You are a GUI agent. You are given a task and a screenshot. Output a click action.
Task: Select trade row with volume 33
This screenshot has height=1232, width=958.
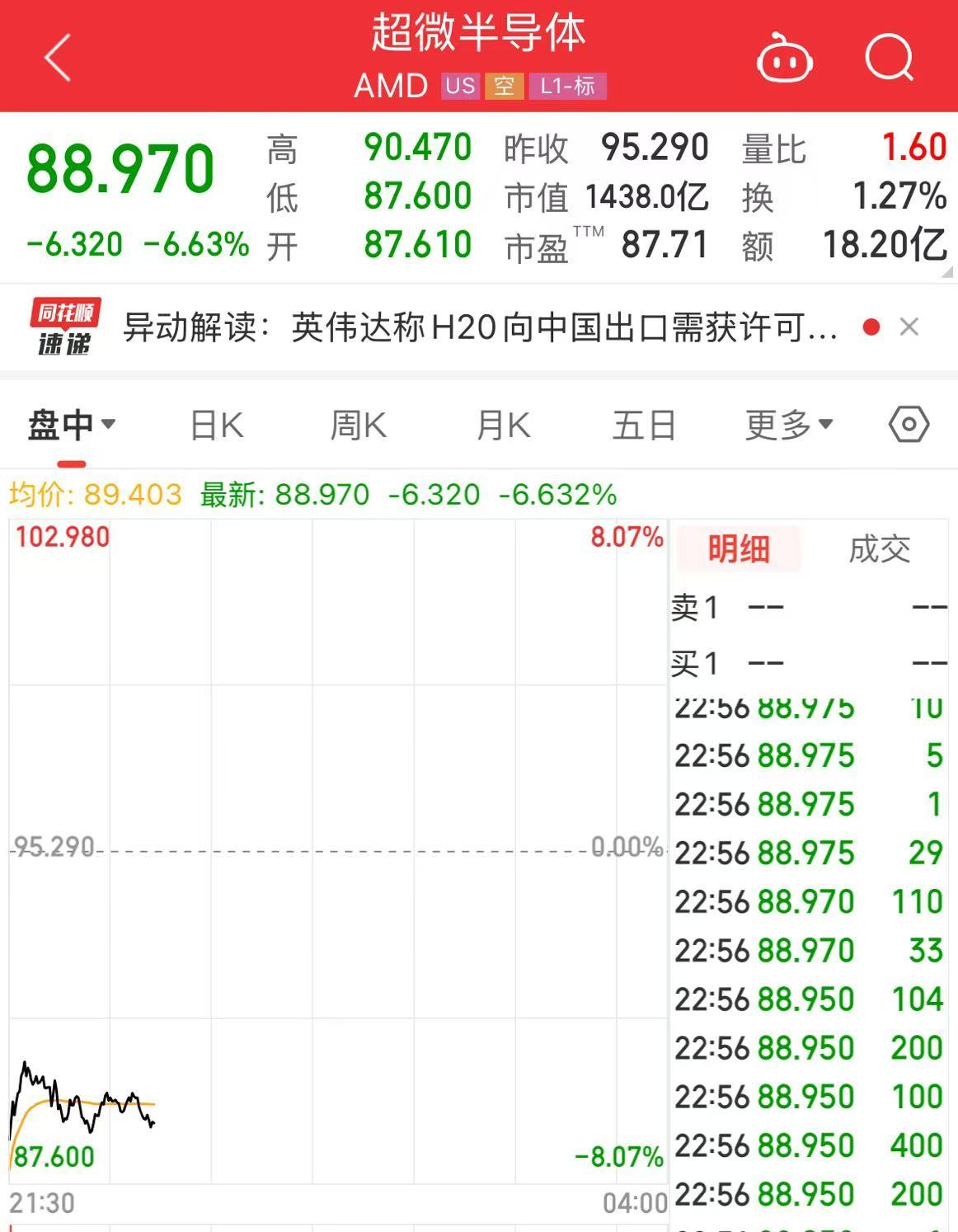point(810,950)
